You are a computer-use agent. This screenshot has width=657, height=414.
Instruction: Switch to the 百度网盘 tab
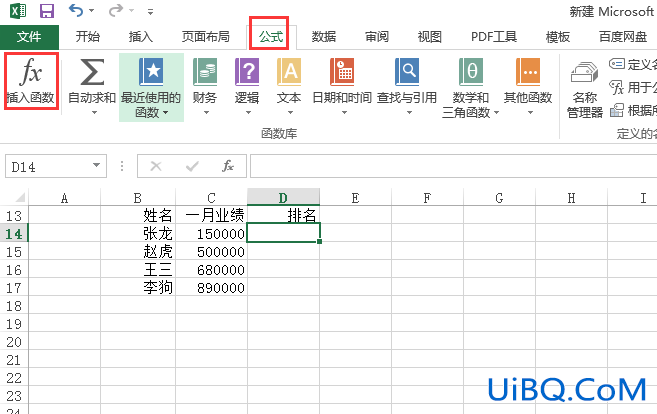pyautogui.click(x=623, y=37)
